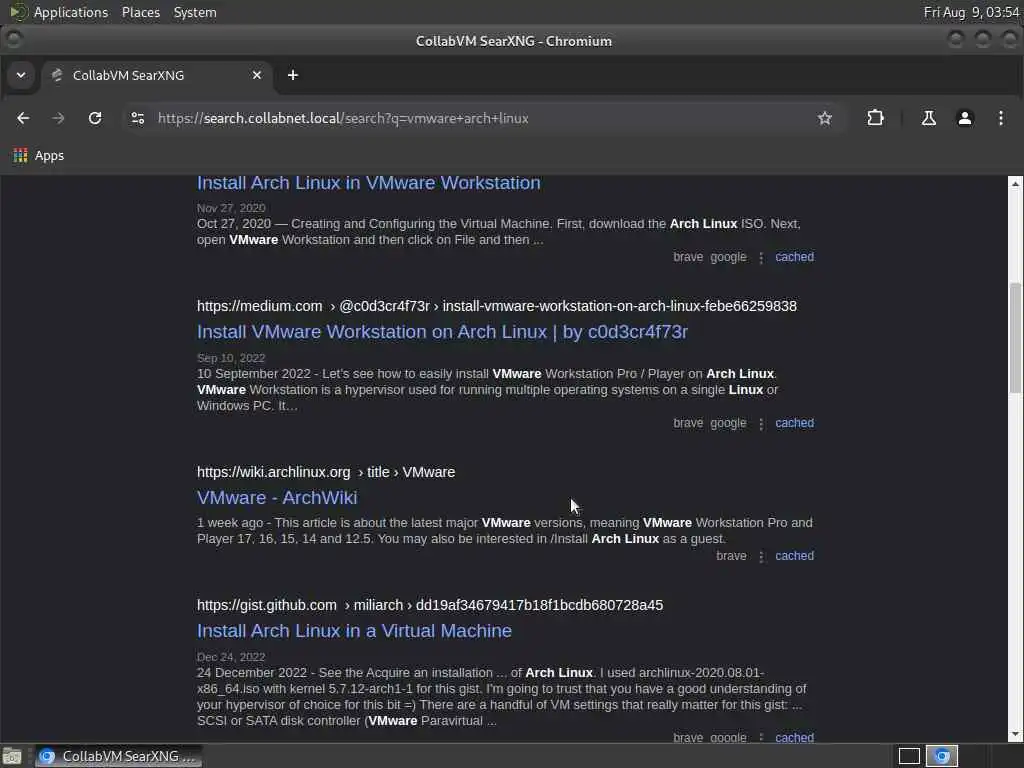This screenshot has width=1024, height=768.
Task: Open a new tab with plus button
Action: pos(293,75)
